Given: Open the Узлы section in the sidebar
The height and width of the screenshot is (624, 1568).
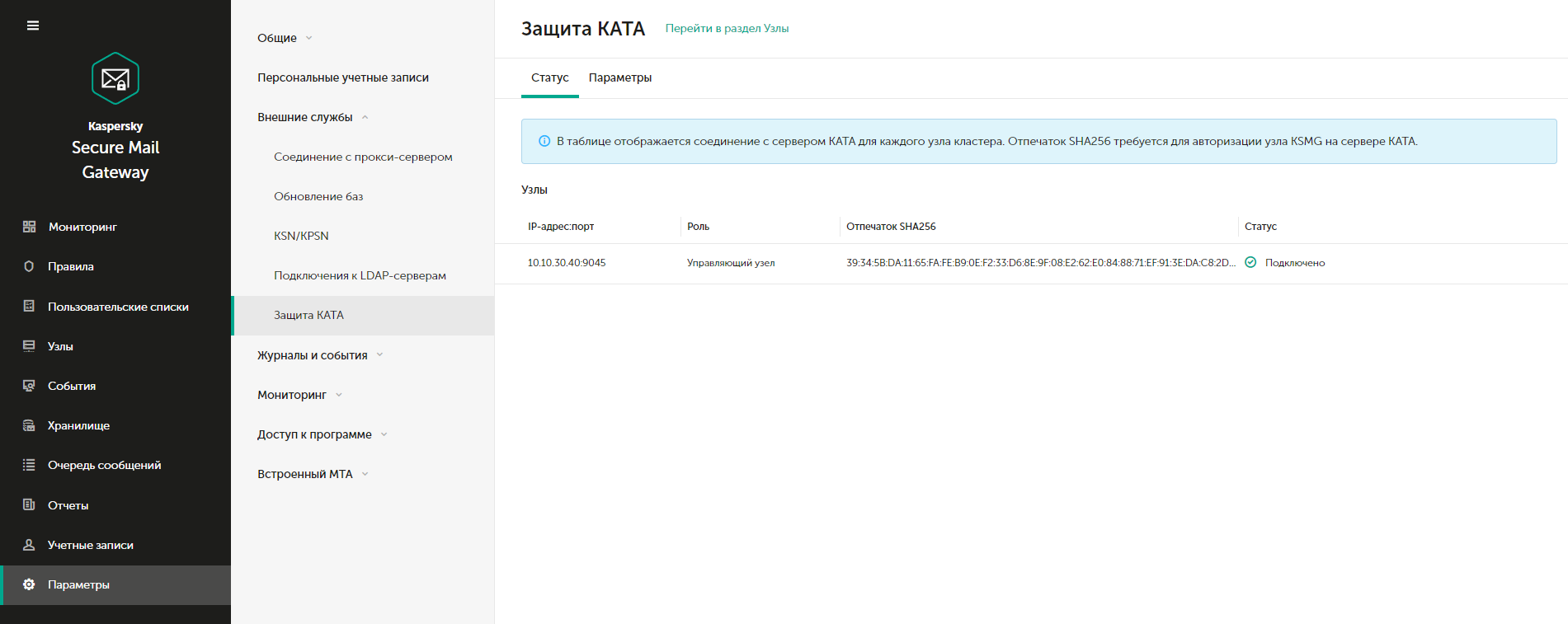Looking at the screenshot, I should 60,346.
